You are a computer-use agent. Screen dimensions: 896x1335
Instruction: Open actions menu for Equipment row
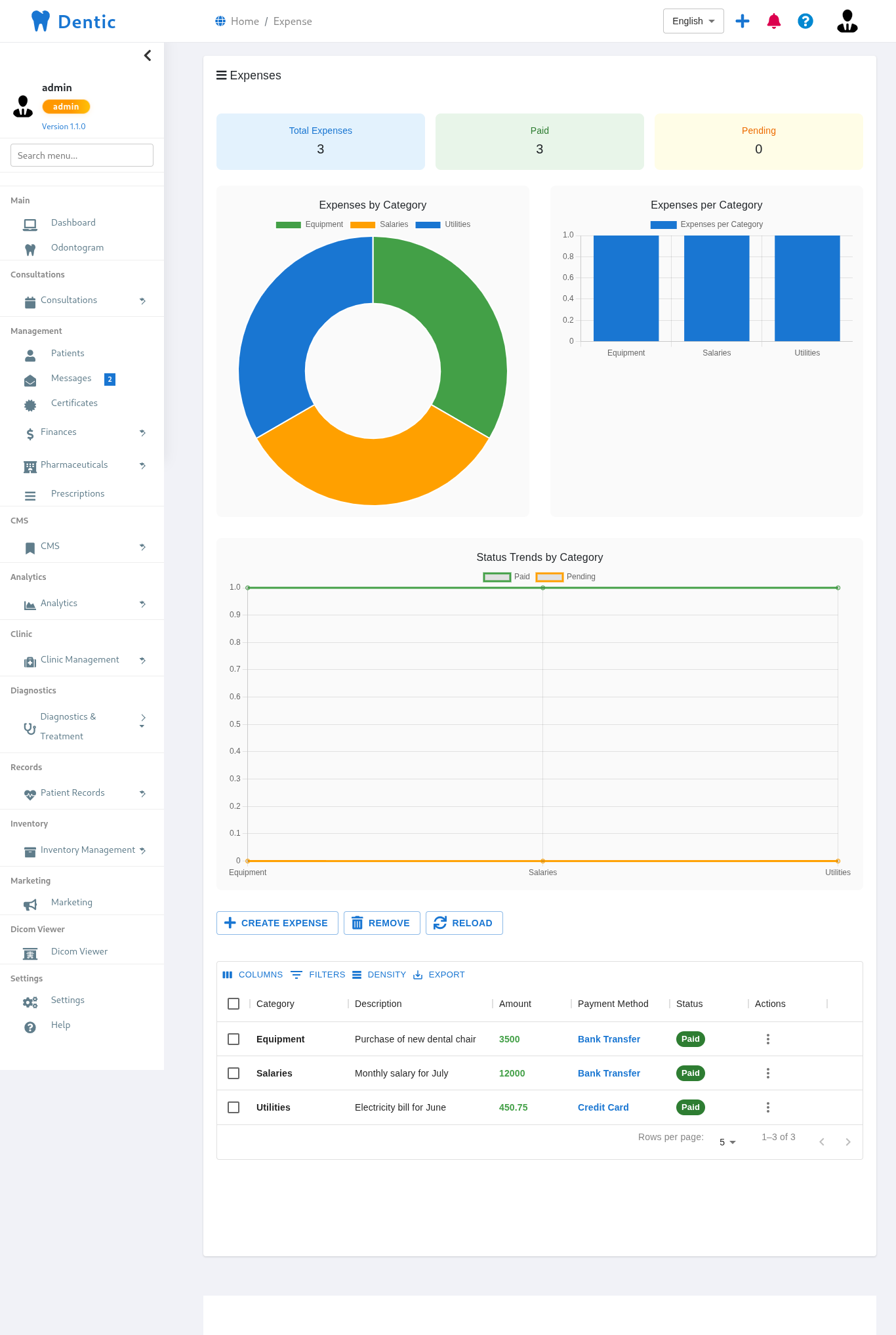pyautogui.click(x=767, y=1039)
